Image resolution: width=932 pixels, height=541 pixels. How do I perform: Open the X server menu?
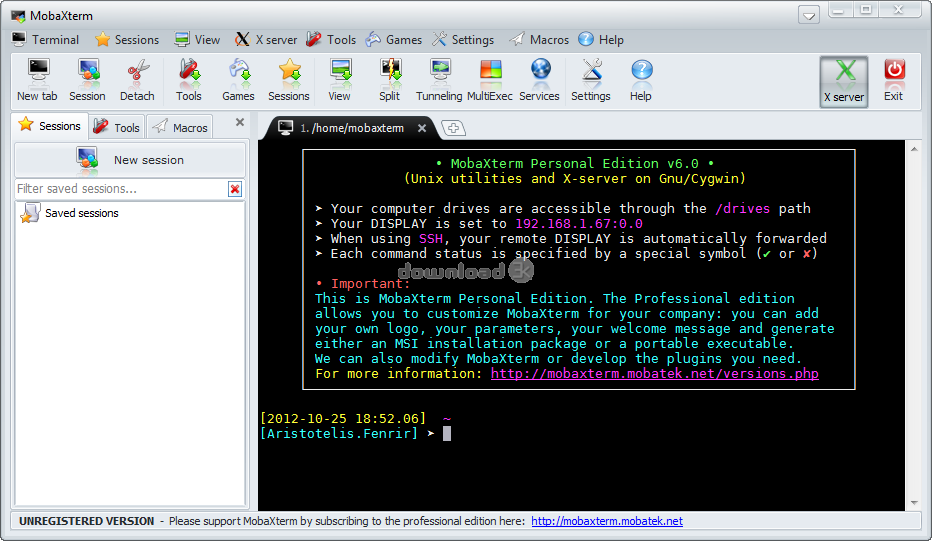266,40
